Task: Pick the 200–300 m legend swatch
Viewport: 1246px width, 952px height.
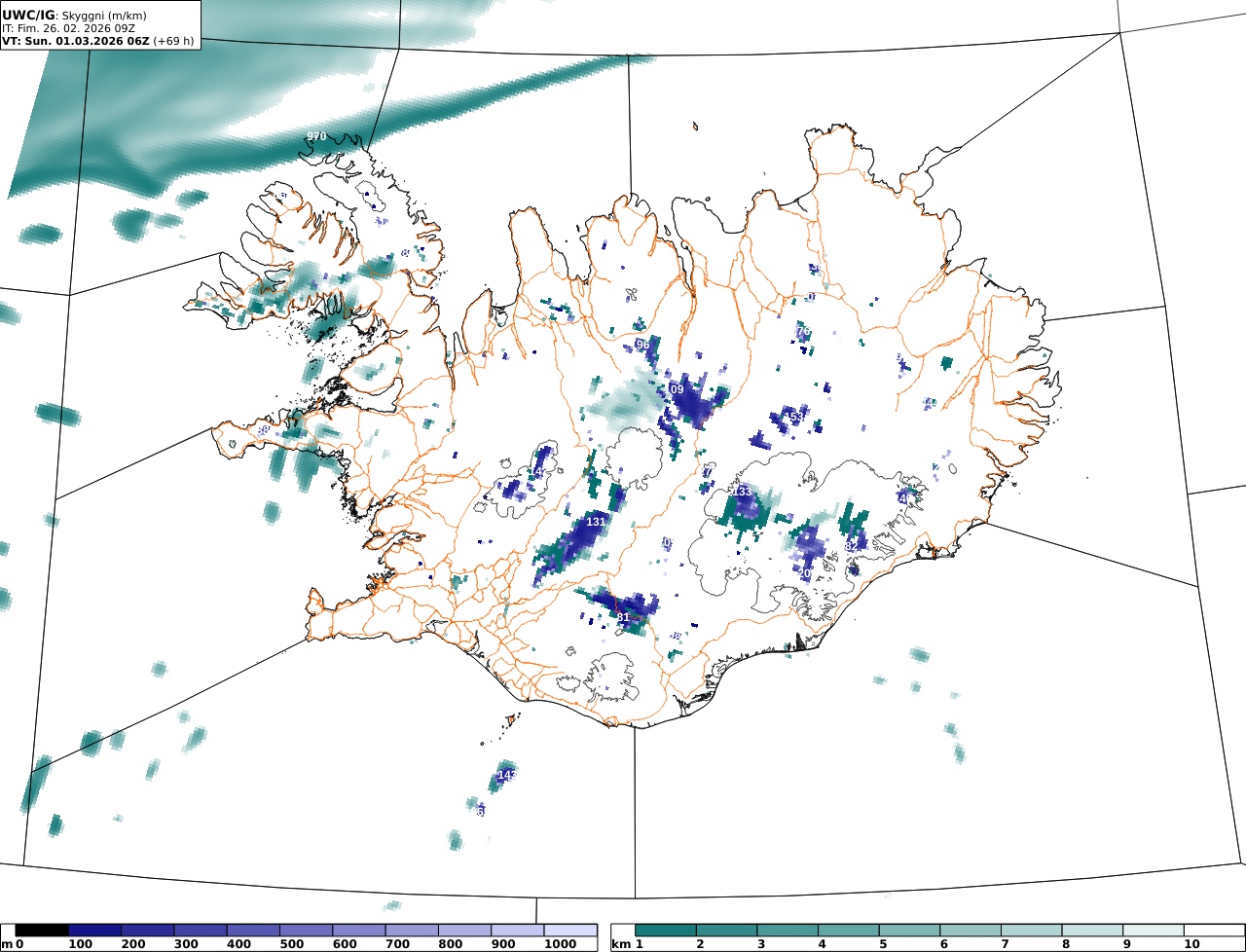Action: pyautogui.click(x=147, y=931)
